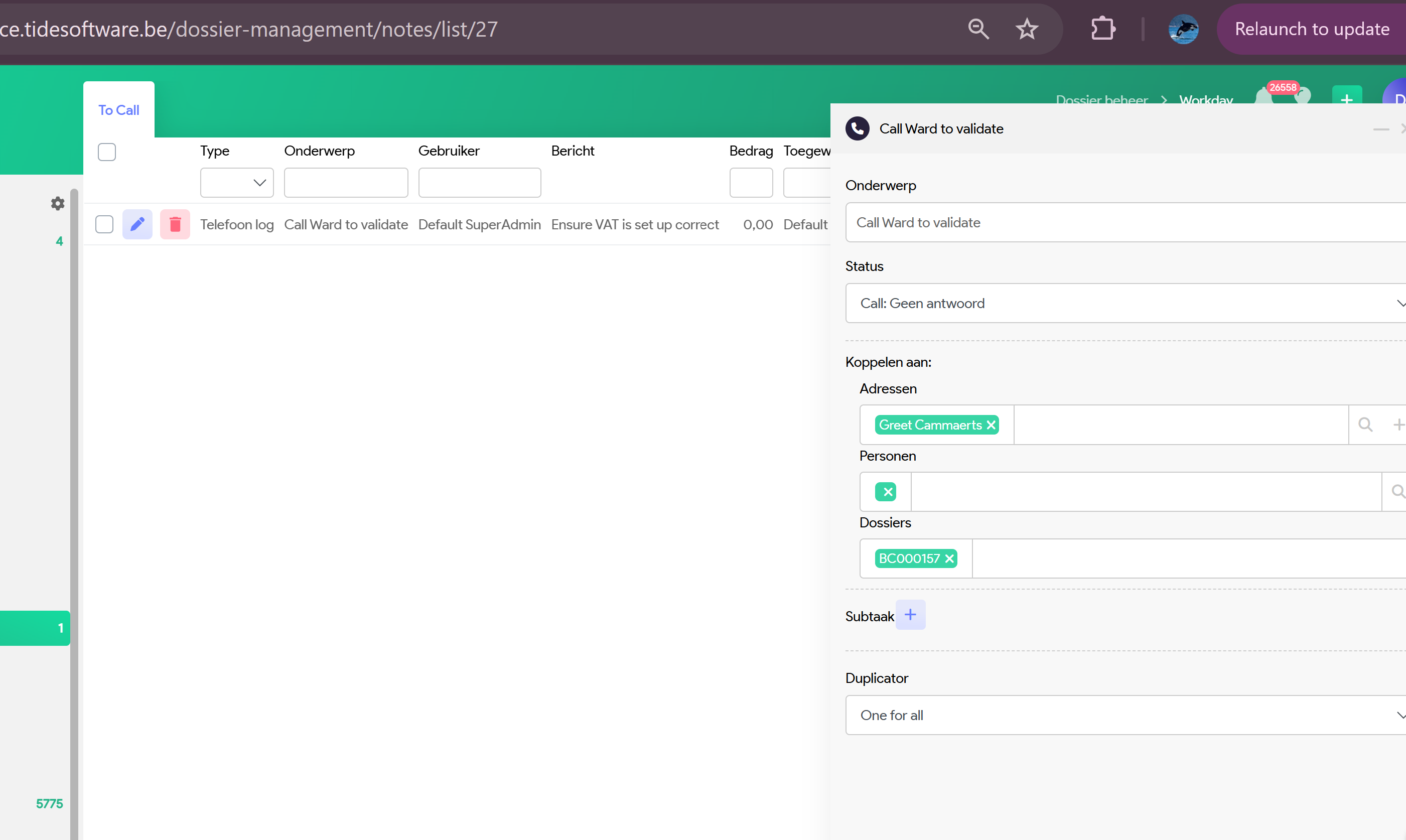Image resolution: width=1406 pixels, height=840 pixels.
Task: Click the Workday breadcrumb link
Action: click(1206, 100)
